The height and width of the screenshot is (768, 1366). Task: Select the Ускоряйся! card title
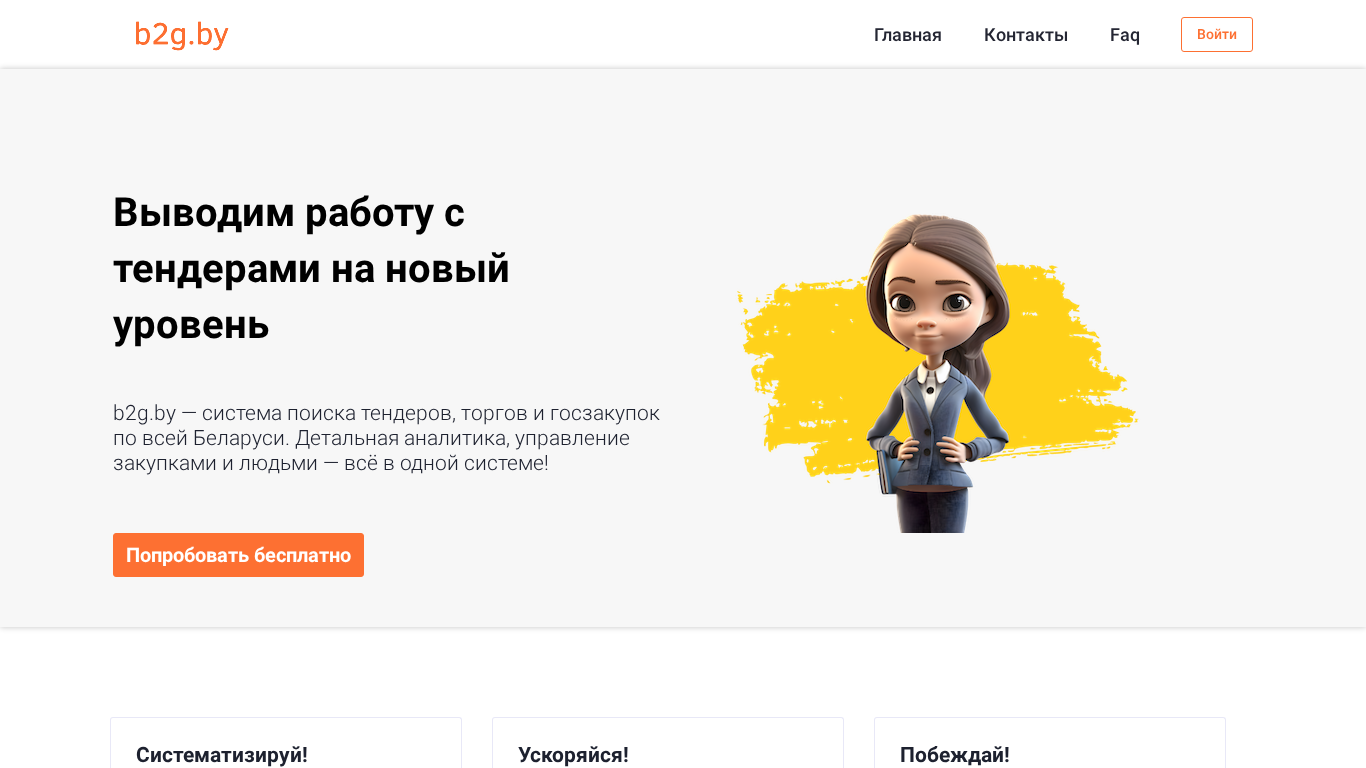(573, 755)
